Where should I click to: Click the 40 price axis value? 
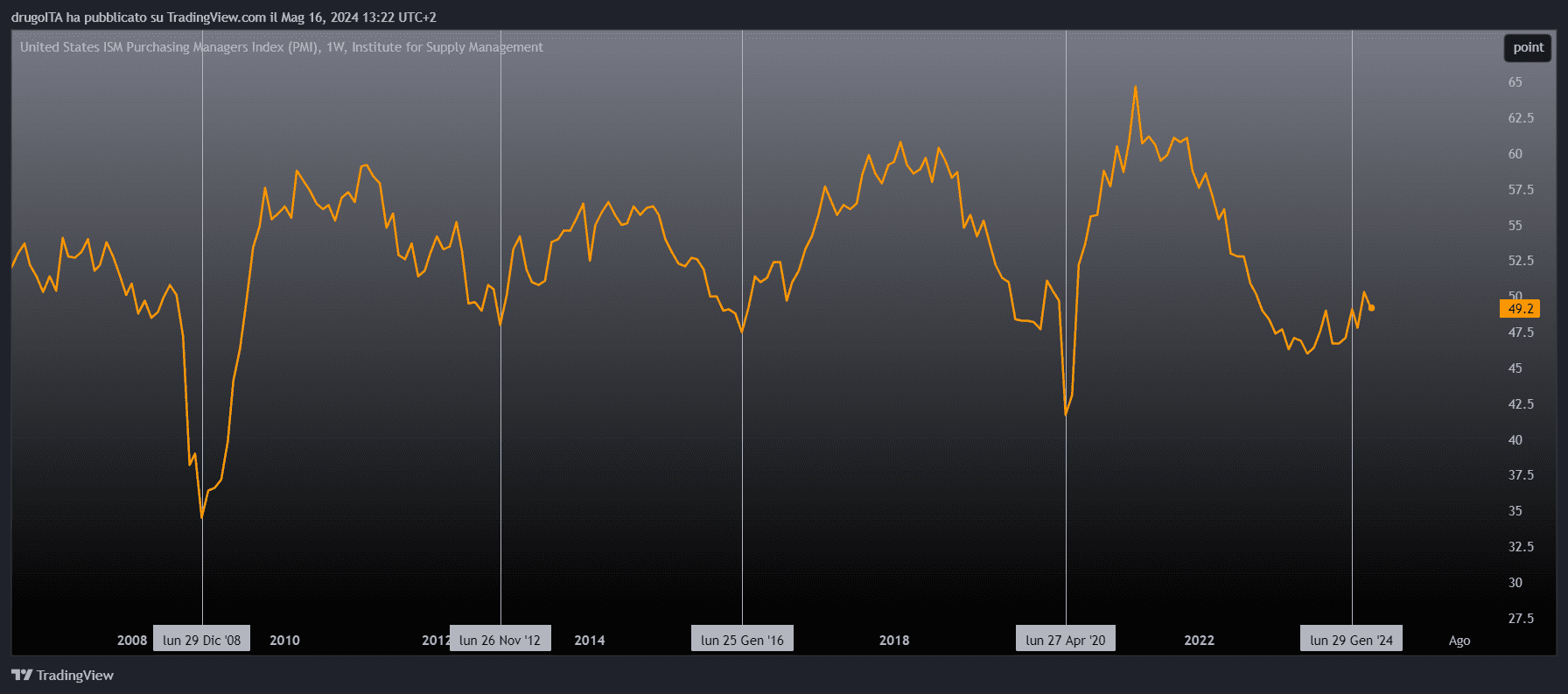point(1515,440)
